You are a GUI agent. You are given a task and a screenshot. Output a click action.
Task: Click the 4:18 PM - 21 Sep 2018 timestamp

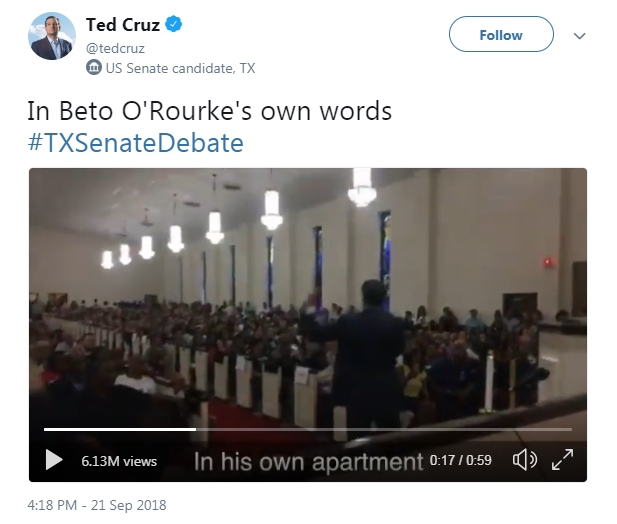tap(97, 505)
